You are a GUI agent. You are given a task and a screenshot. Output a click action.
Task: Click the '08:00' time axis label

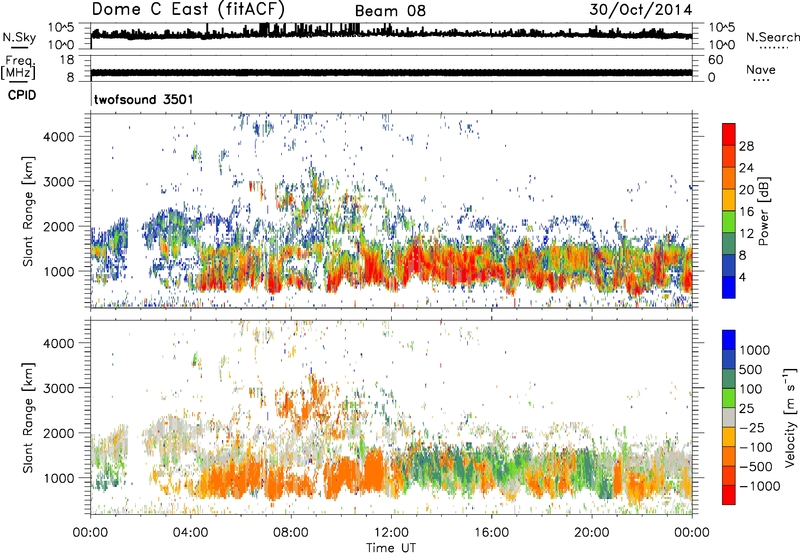pos(291,533)
